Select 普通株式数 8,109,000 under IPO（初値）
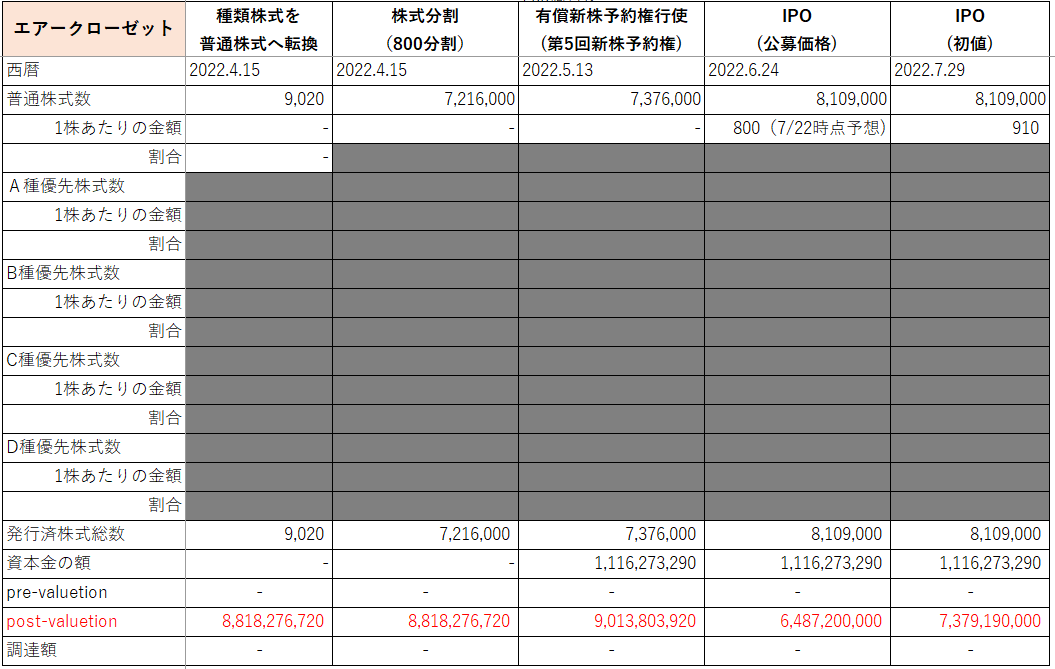Screen dimensions: 1055x669 tap(1011, 99)
